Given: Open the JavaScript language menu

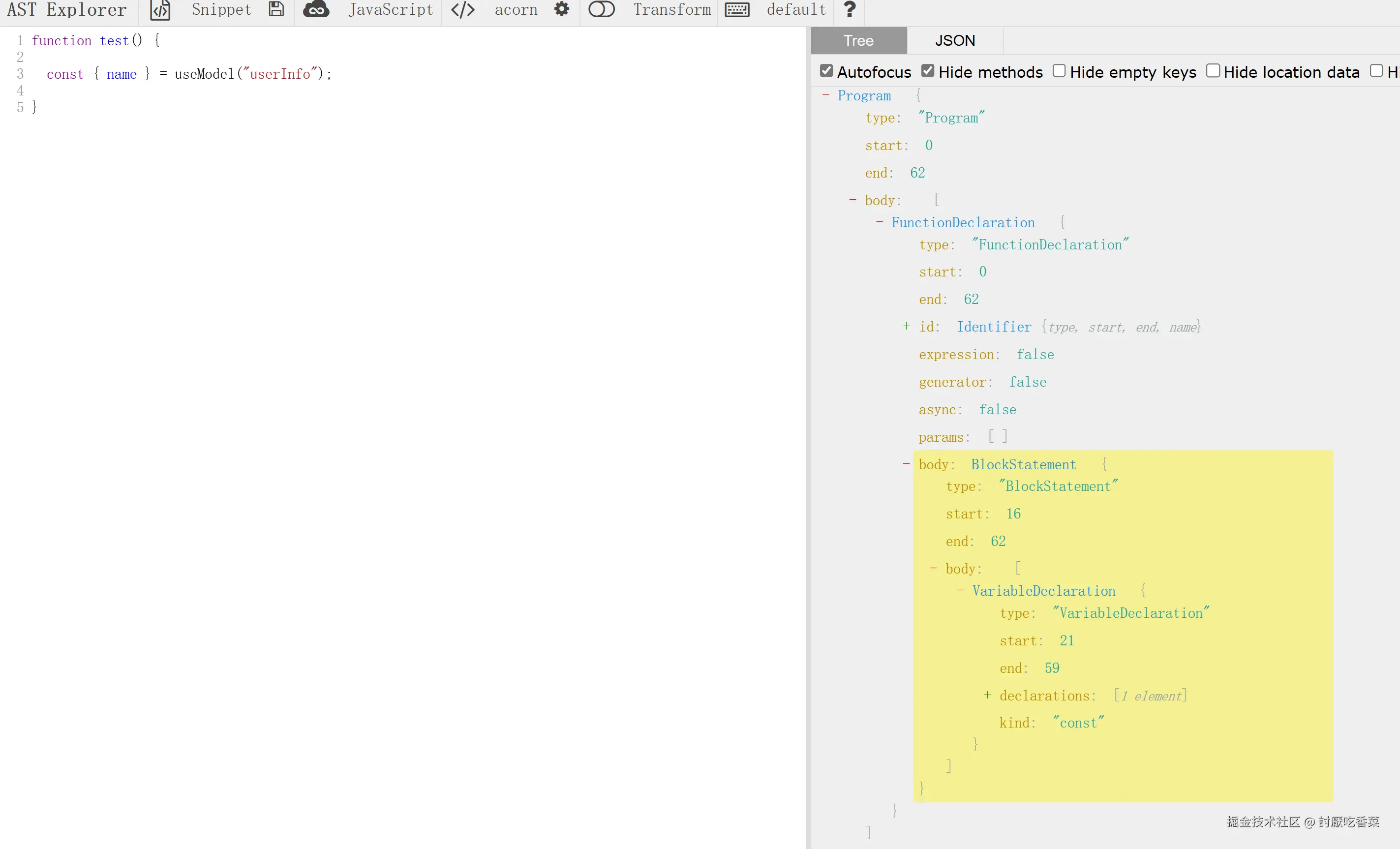Looking at the screenshot, I should point(391,10).
